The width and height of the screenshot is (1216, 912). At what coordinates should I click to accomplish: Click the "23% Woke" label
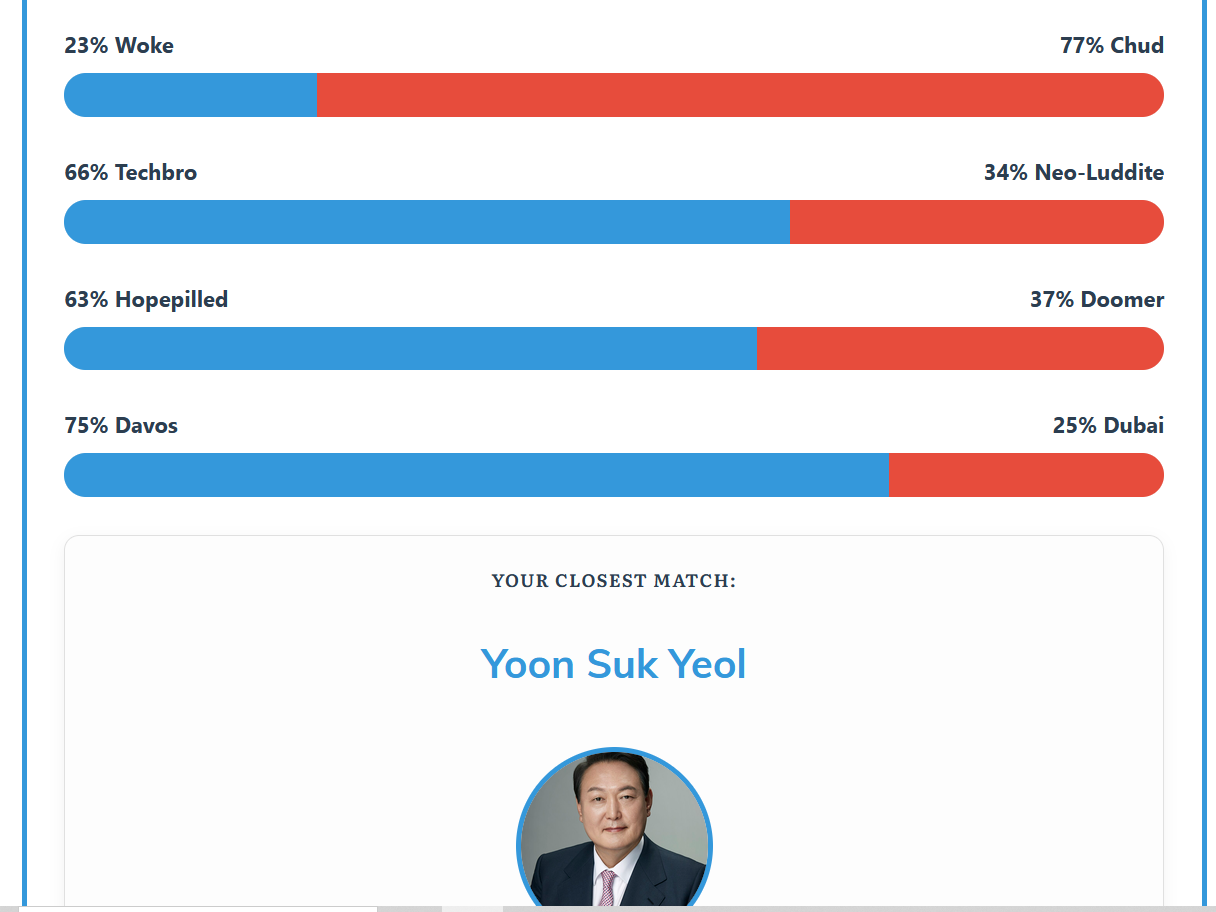tap(119, 45)
